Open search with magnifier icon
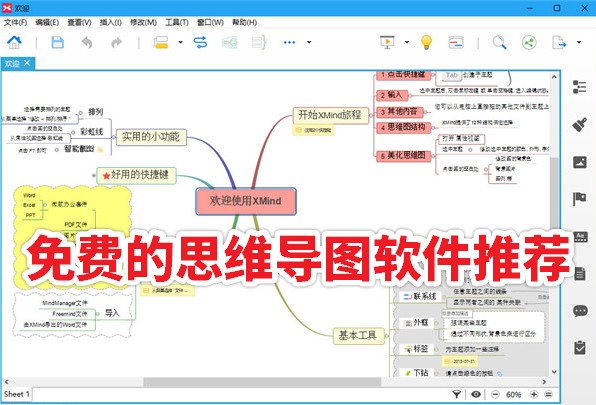Viewport: 596px width, 405px height. point(499,42)
